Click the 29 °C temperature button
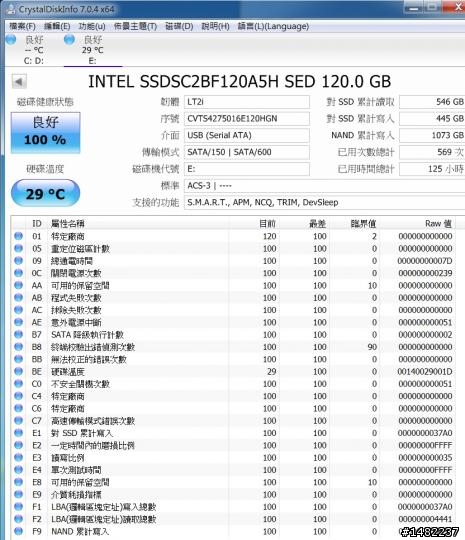Screen dimensions: 465x540 click(45, 194)
